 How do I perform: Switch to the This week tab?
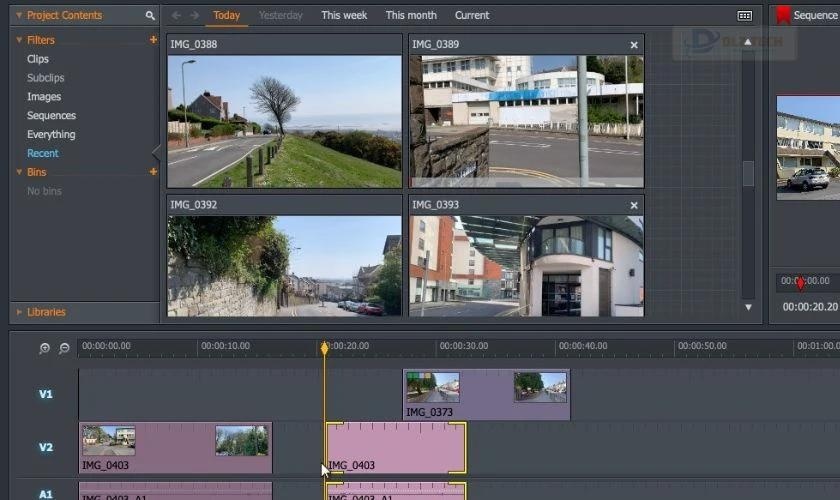[x=344, y=16]
